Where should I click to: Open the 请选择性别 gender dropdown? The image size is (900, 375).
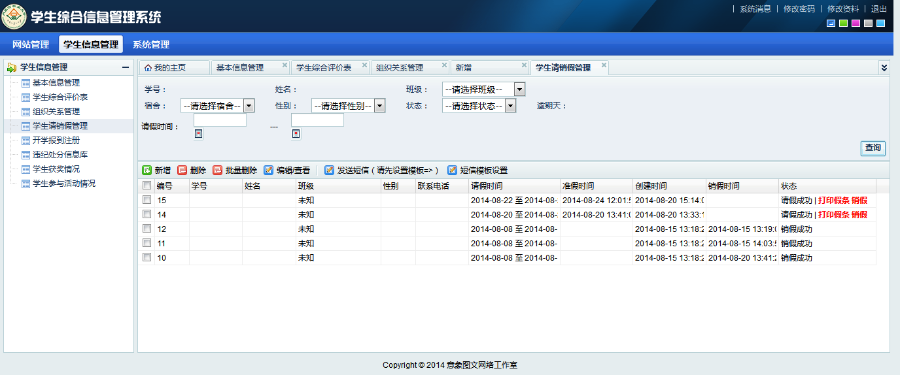coord(348,106)
